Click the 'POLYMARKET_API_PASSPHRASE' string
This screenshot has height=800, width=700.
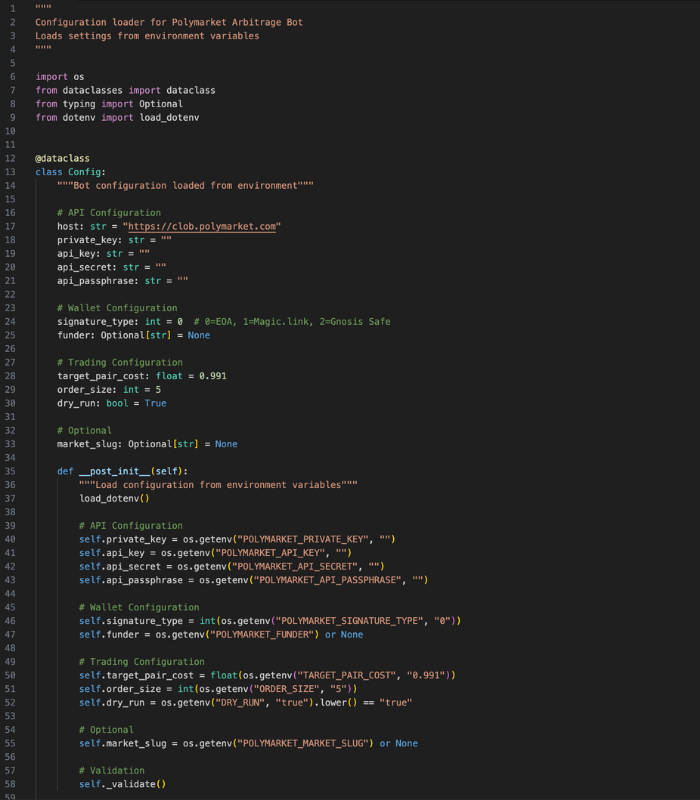point(328,580)
